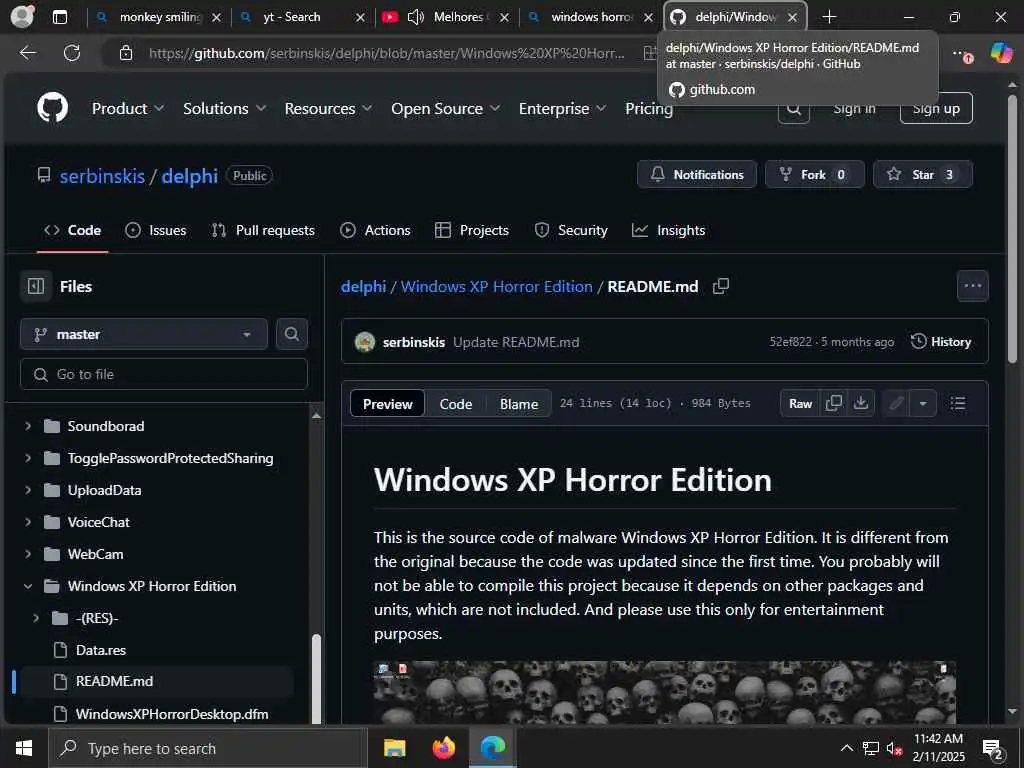Image resolution: width=1024 pixels, height=768 pixels.
Task: Open the Solutions dropdown menu
Action: [225, 108]
